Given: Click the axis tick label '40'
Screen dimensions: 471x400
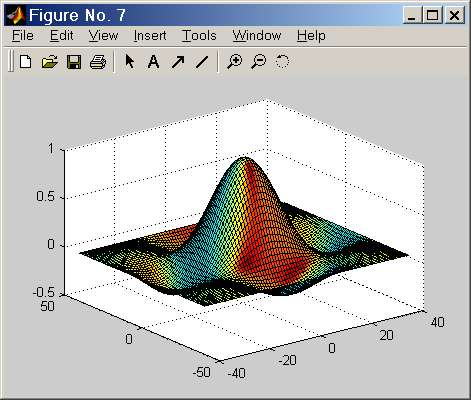Looking at the screenshot, I should point(437,322).
